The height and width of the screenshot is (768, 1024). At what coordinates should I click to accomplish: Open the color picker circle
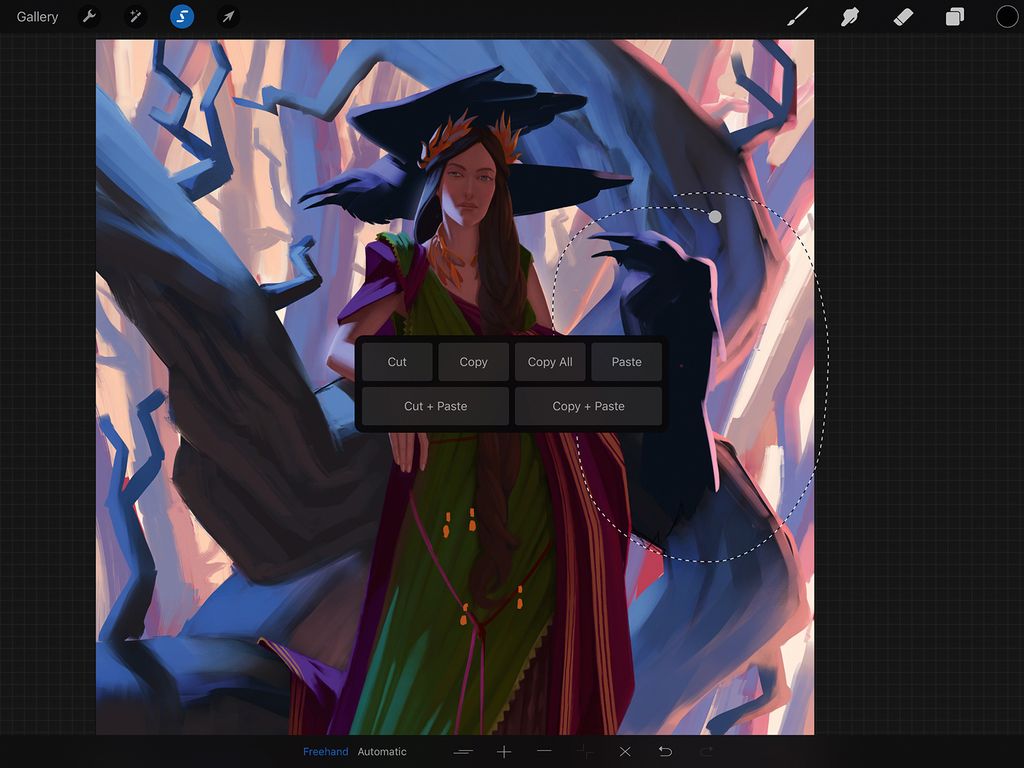coord(1005,16)
